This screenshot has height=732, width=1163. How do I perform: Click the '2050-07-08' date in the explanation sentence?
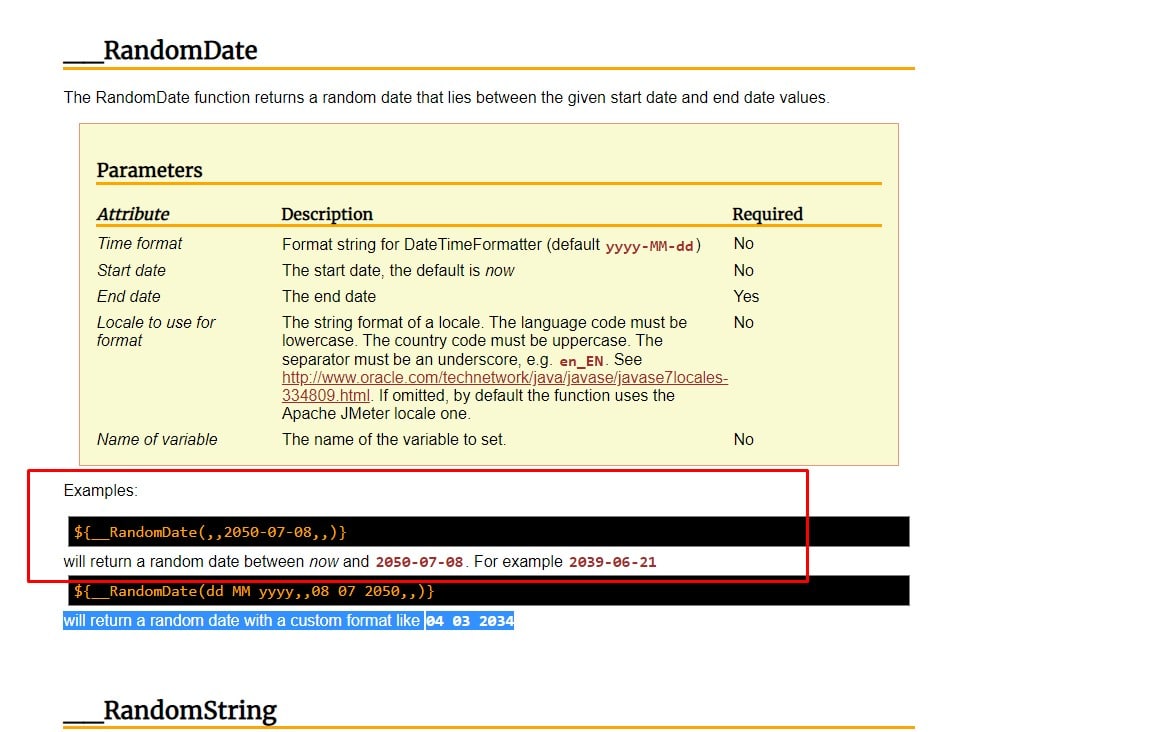419,562
